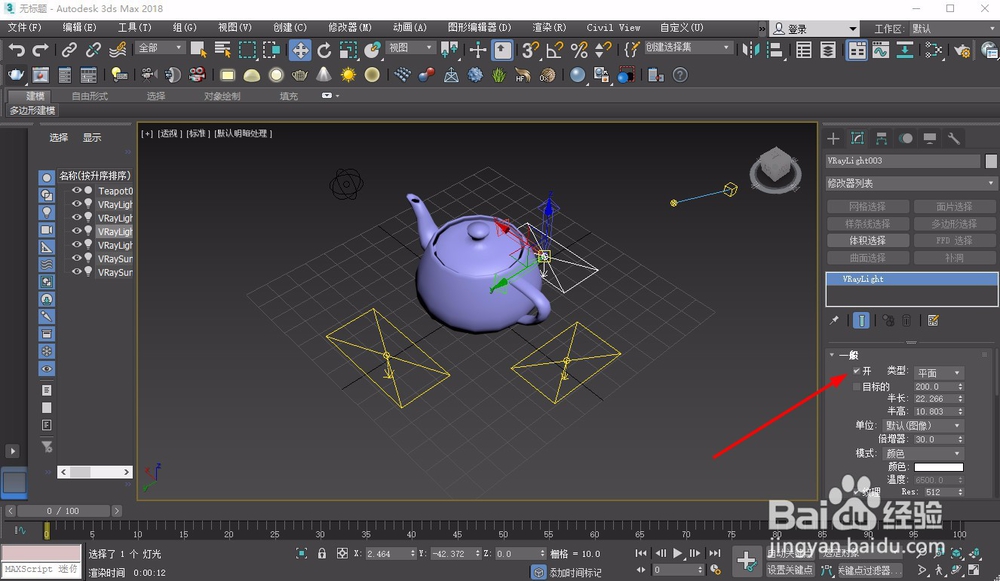Click the 登录 sign-in button
This screenshot has width=1000, height=581.
point(814,29)
